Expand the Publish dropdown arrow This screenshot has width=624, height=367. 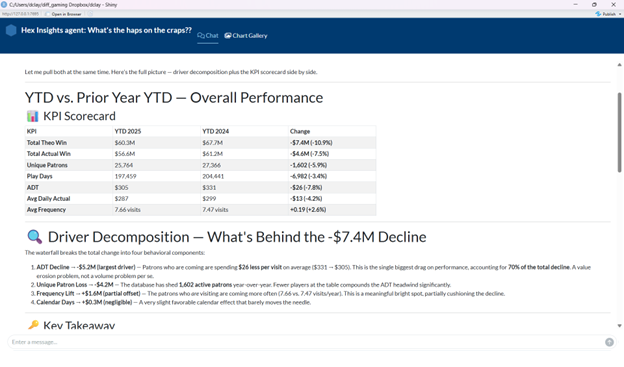coord(620,14)
